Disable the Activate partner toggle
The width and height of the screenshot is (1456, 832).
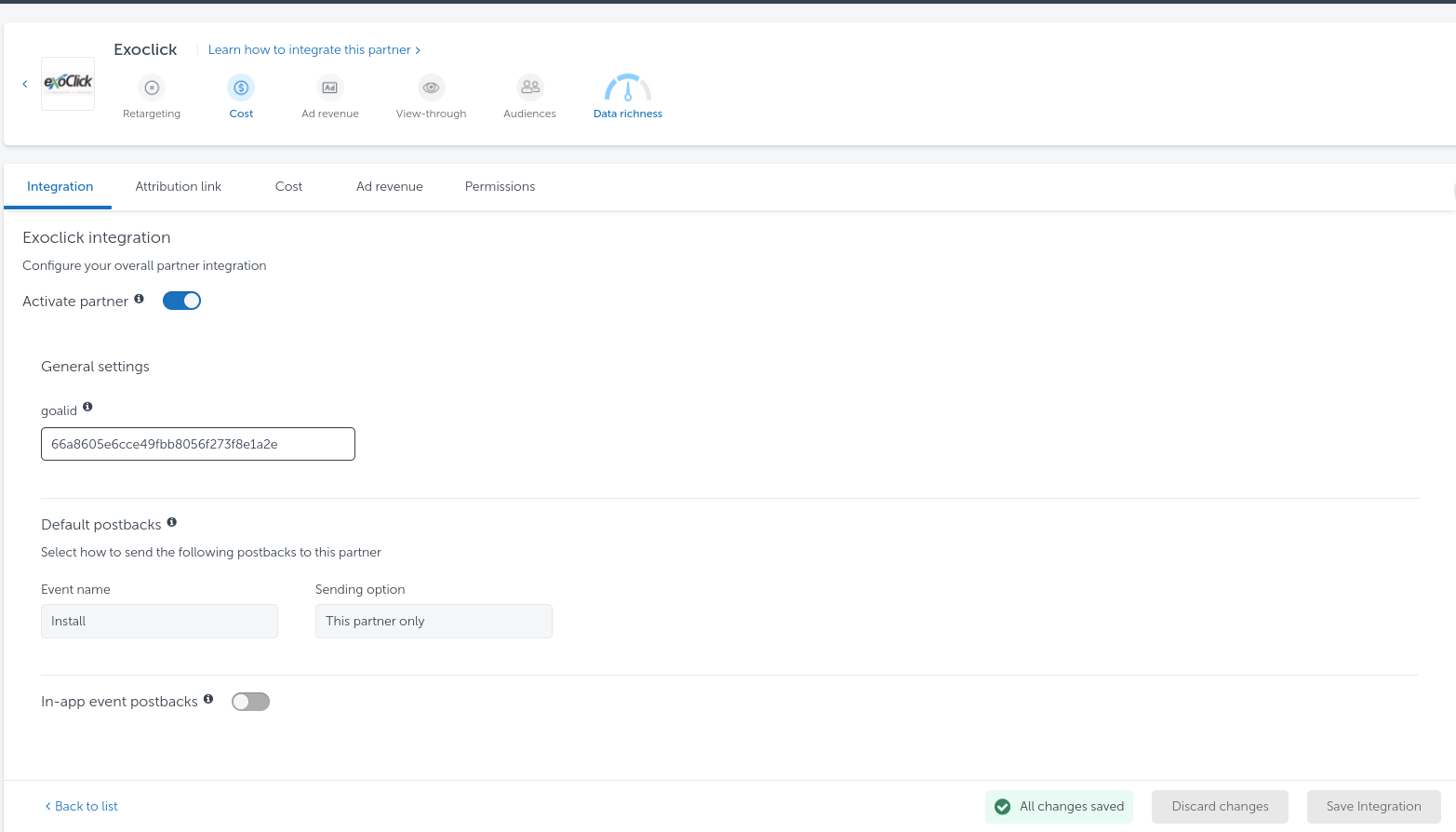pyautogui.click(x=181, y=301)
